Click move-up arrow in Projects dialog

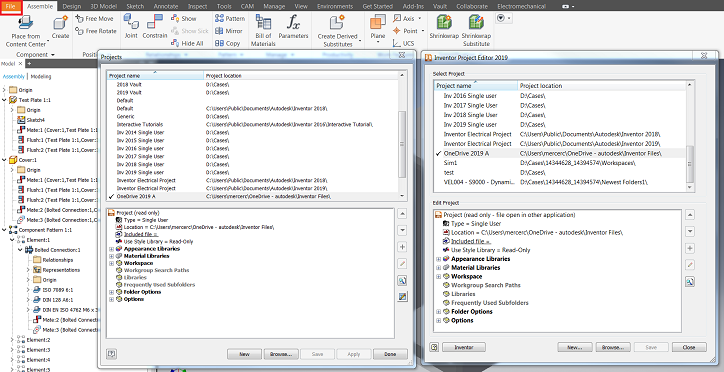click(x=402, y=214)
